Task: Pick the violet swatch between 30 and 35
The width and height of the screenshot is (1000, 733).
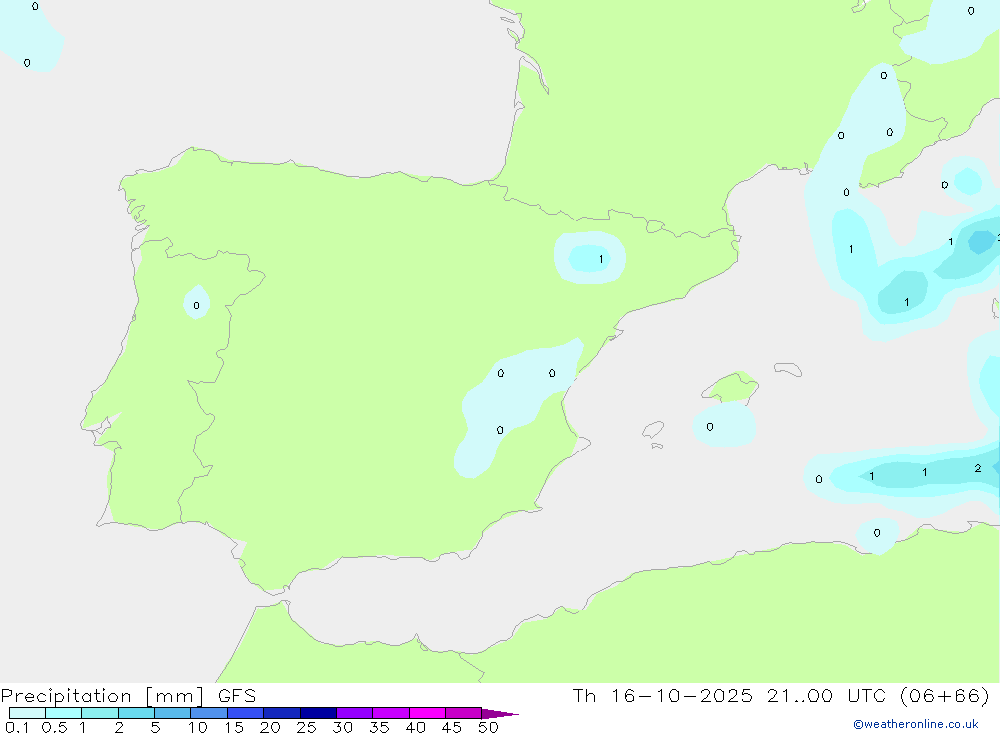Action: pyautogui.click(x=354, y=713)
